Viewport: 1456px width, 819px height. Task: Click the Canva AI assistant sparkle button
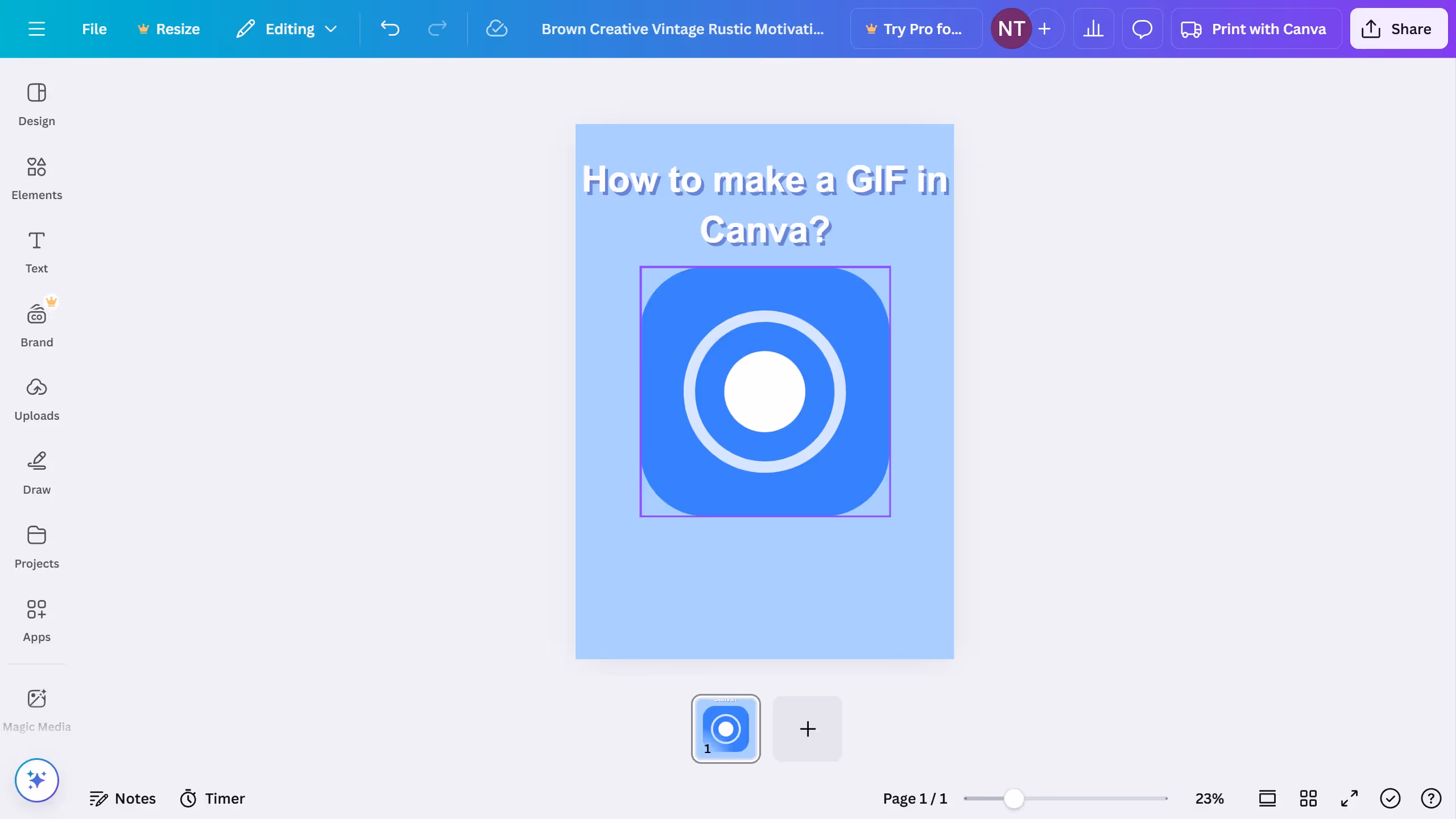[36, 780]
